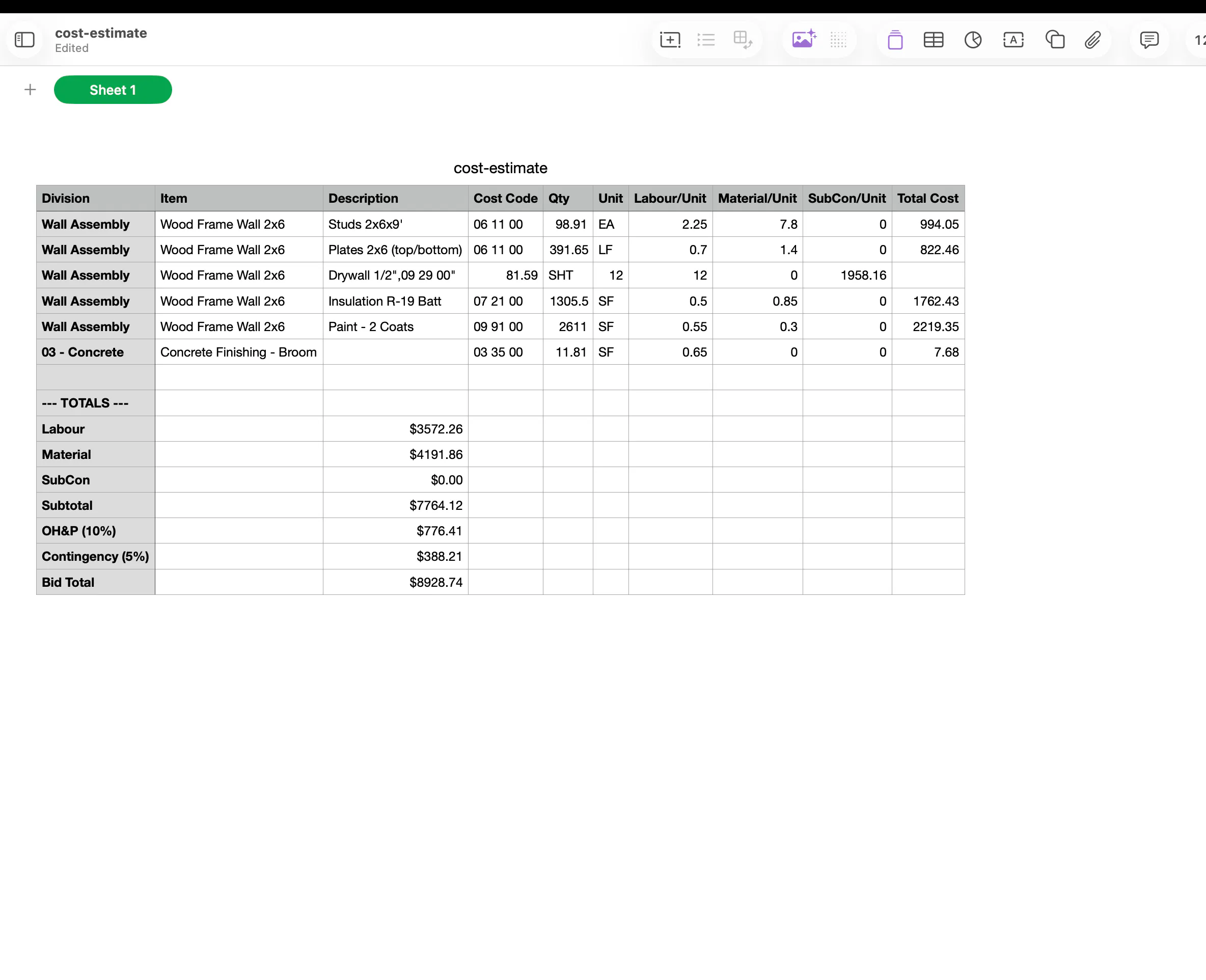Click the 391.65 quantity cell

568,250
